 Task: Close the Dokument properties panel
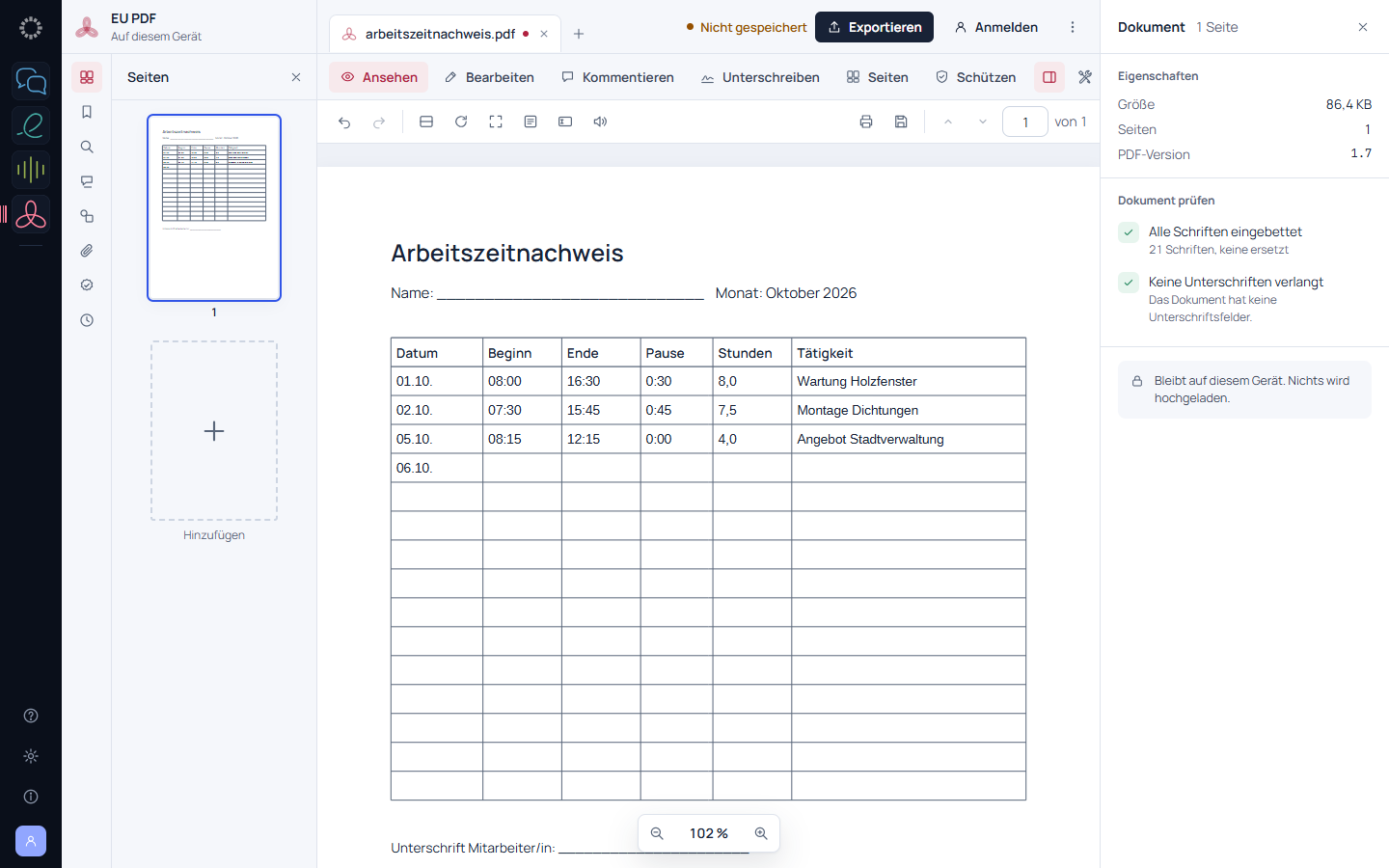(1363, 27)
